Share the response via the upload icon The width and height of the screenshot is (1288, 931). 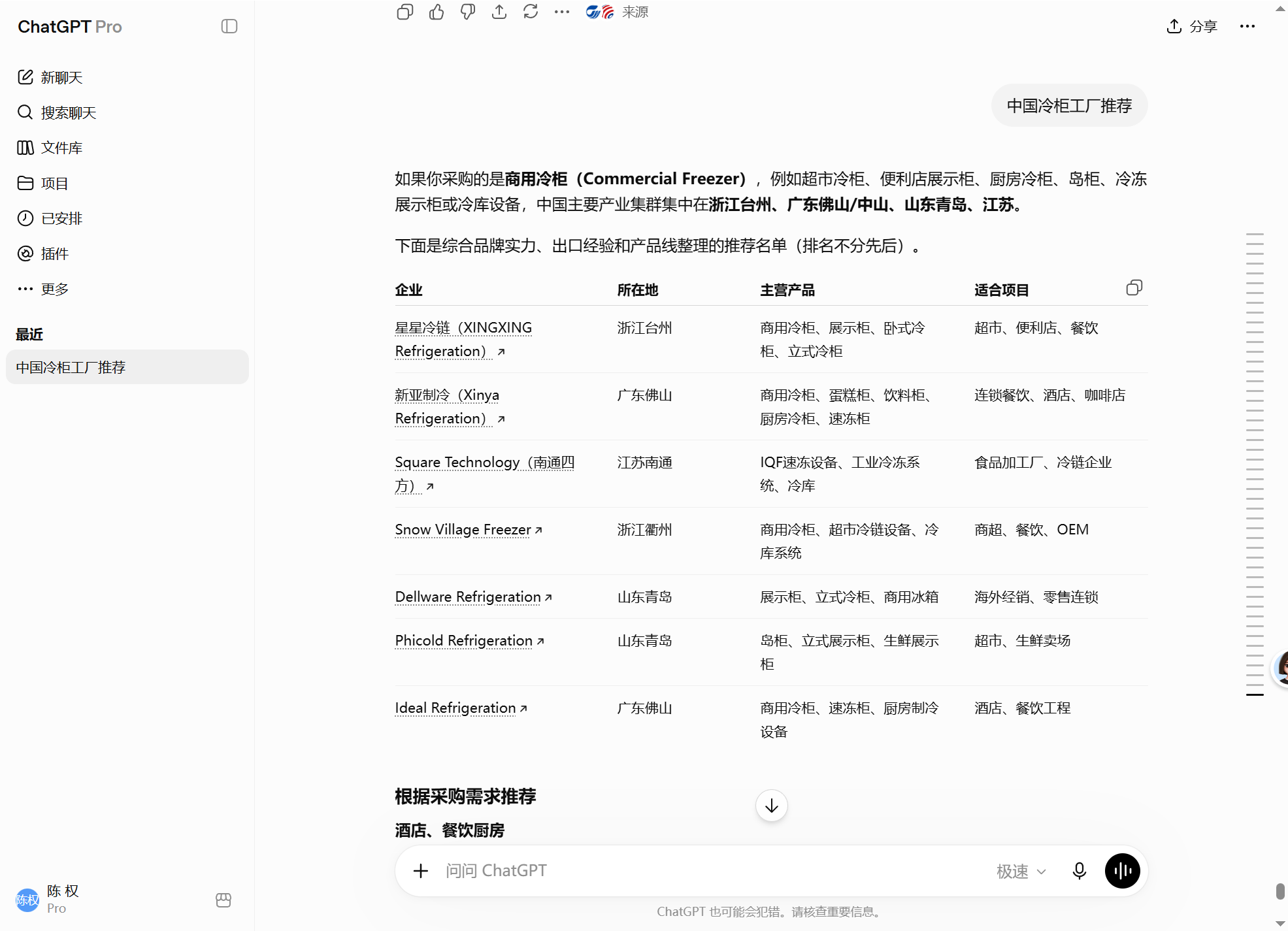(499, 12)
